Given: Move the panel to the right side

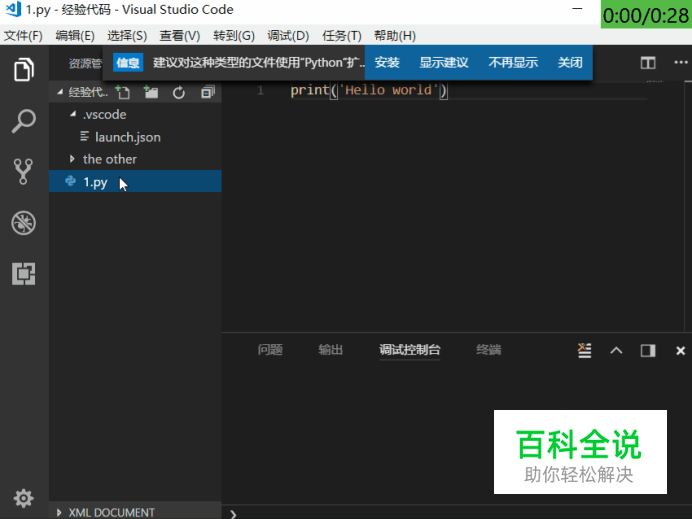Looking at the screenshot, I should [x=648, y=350].
